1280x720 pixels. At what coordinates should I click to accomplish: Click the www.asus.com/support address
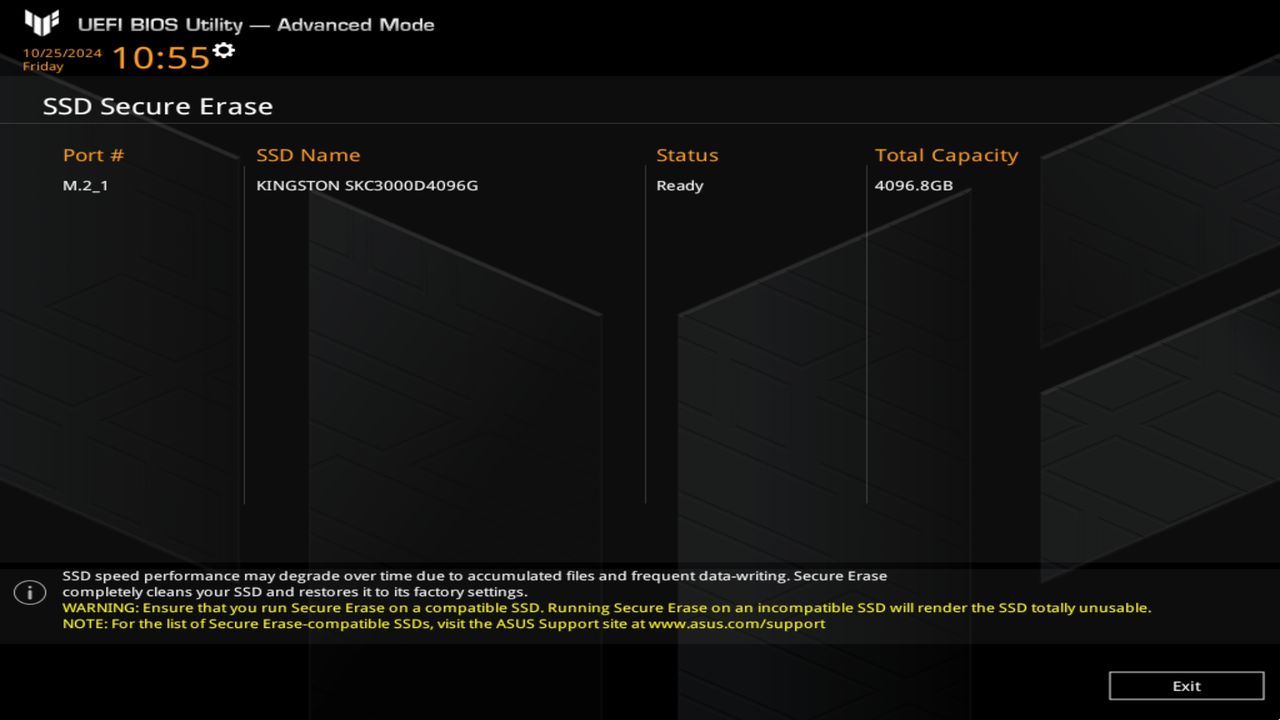click(x=737, y=623)
